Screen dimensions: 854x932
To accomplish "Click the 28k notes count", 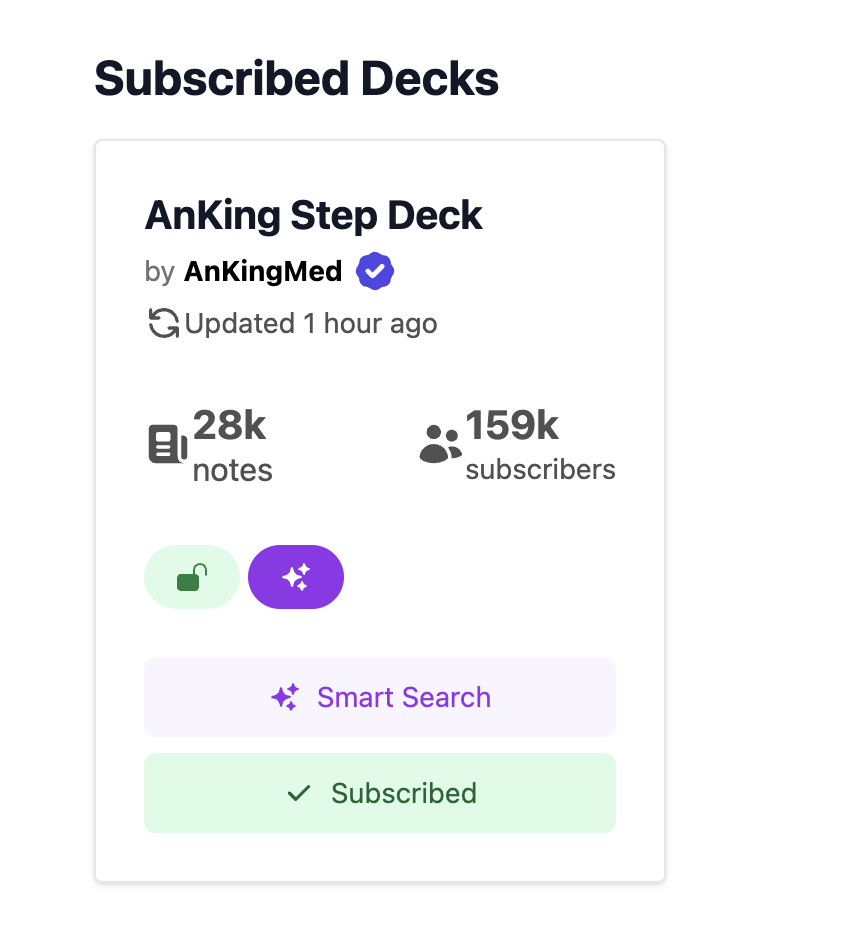I will [230, 426].
